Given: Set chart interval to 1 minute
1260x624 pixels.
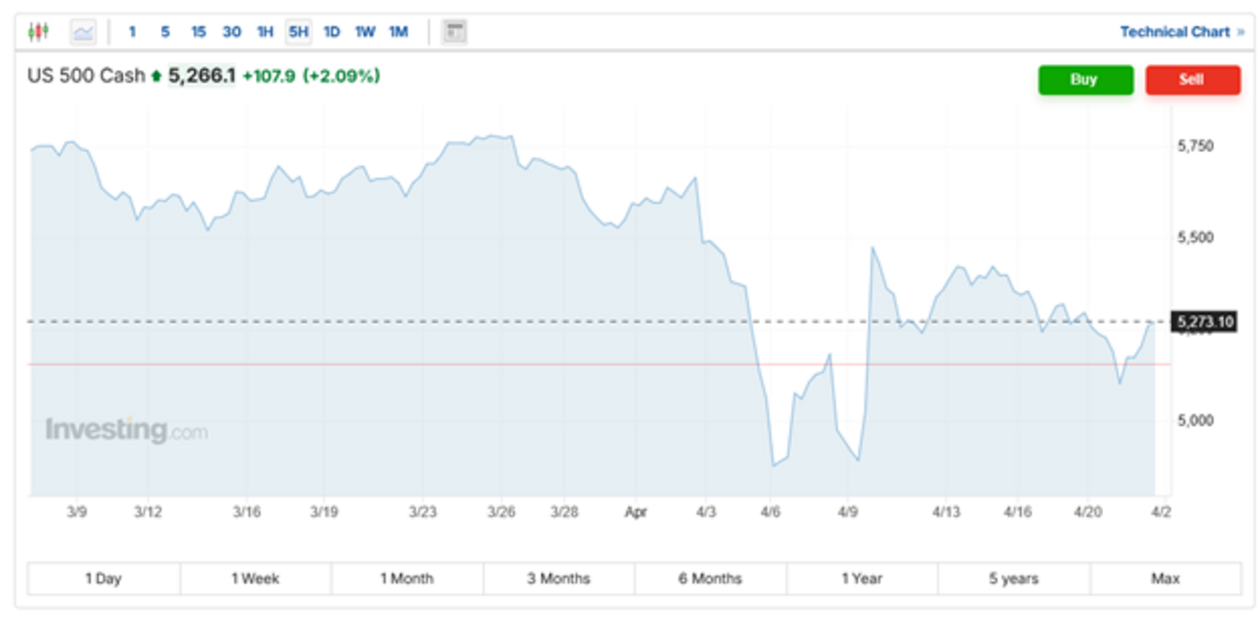Looking at the screenshot, I should pyautogui.click(x=132, y=32).
